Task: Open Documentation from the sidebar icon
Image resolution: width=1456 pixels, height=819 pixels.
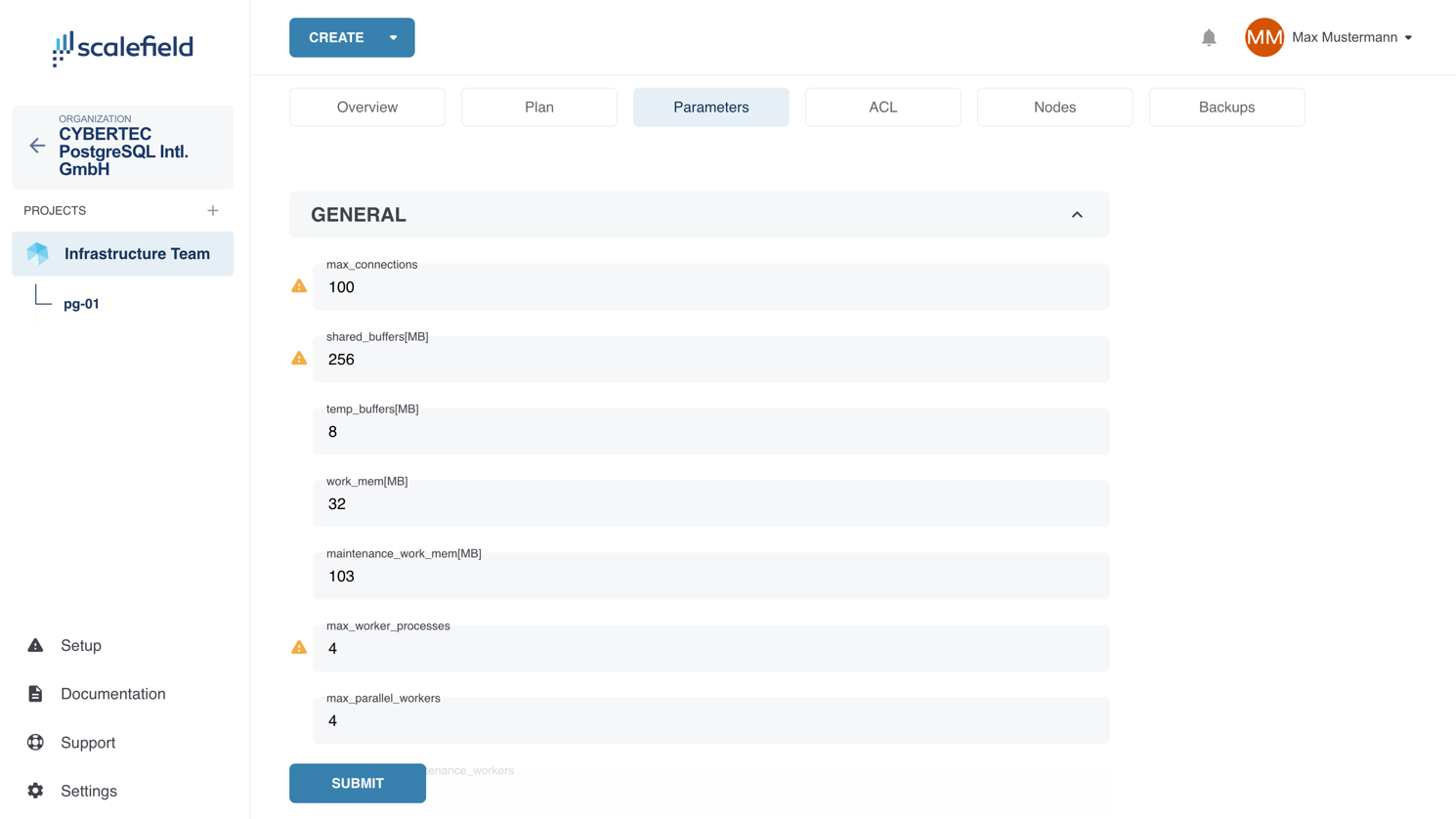Action: pos(35,693)
